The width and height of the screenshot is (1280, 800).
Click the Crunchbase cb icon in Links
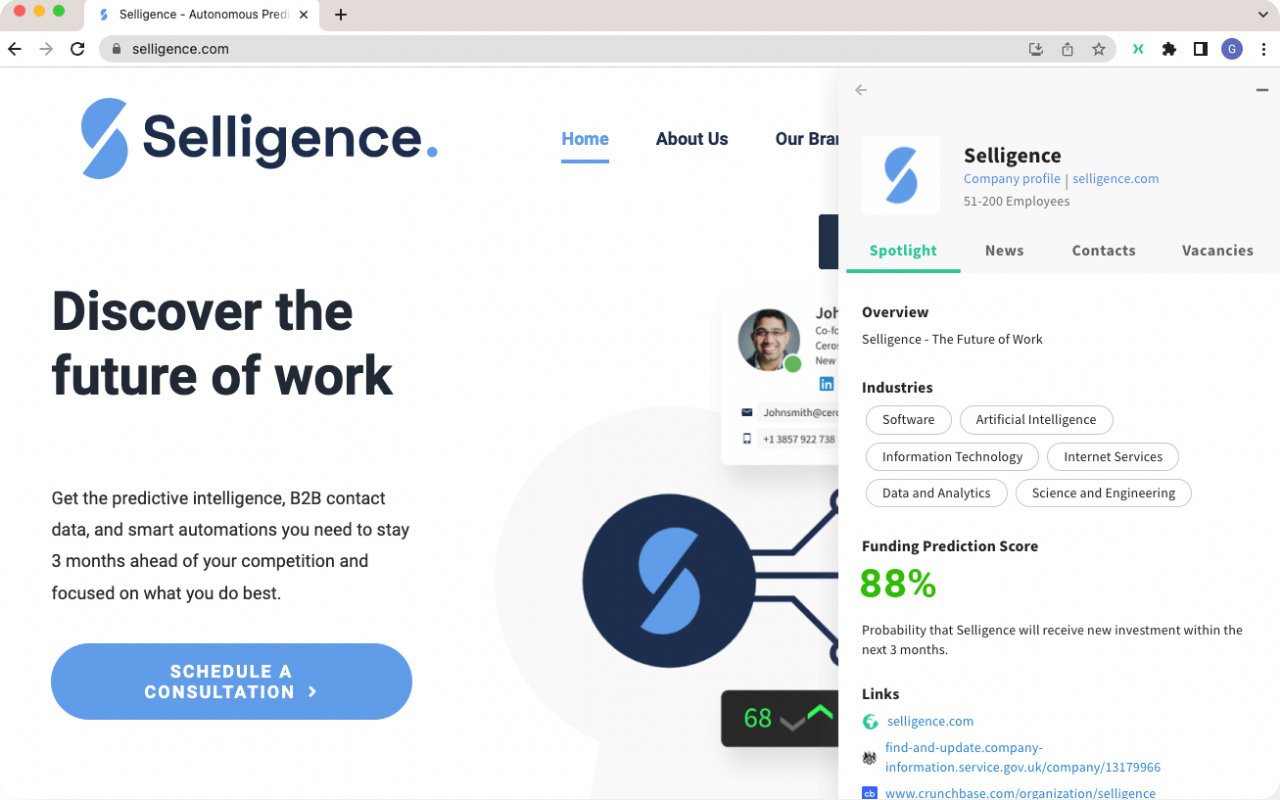click(869, 792)
